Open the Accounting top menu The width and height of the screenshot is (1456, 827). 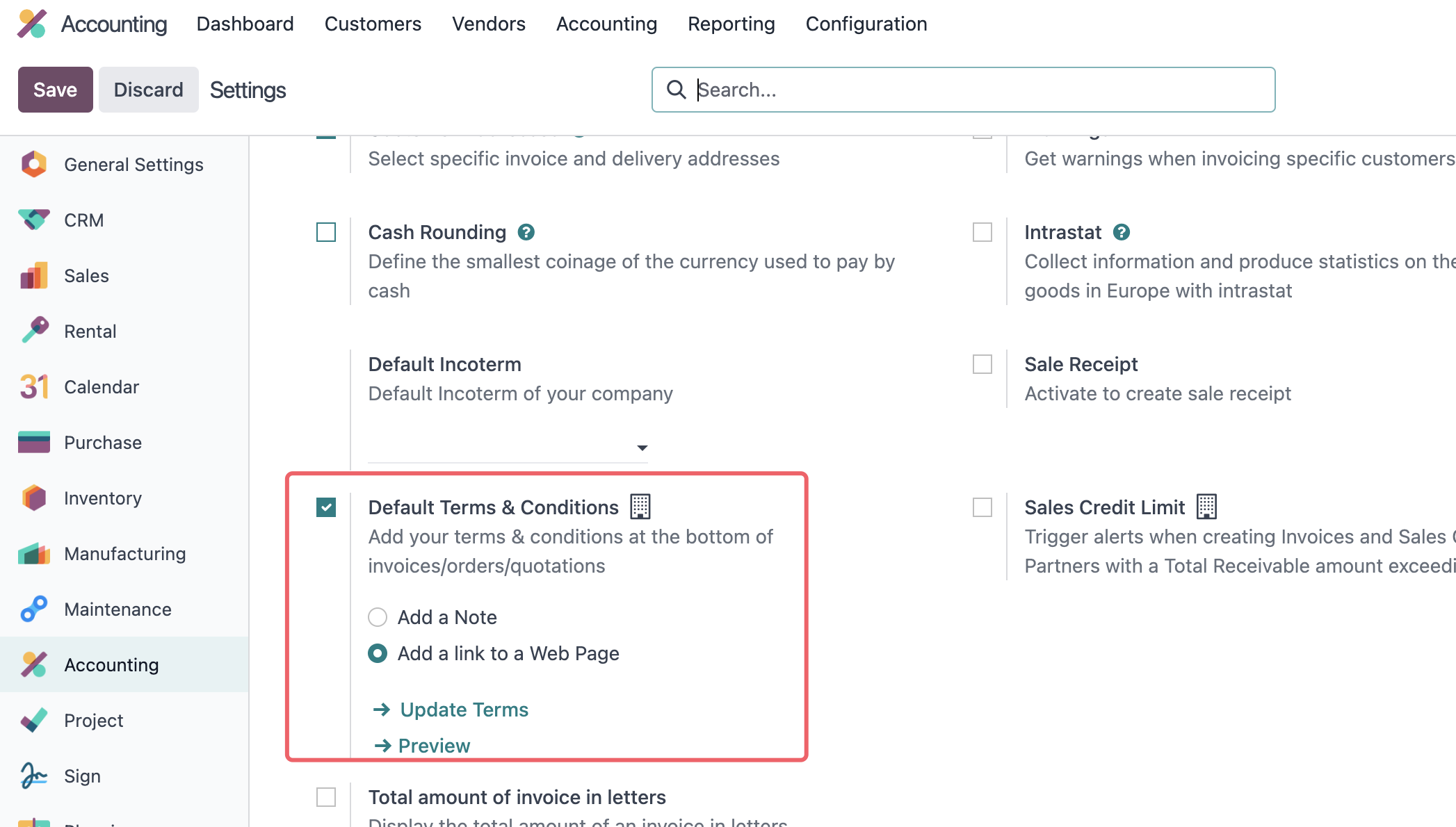pyautogui.click(x=606, y=24)
